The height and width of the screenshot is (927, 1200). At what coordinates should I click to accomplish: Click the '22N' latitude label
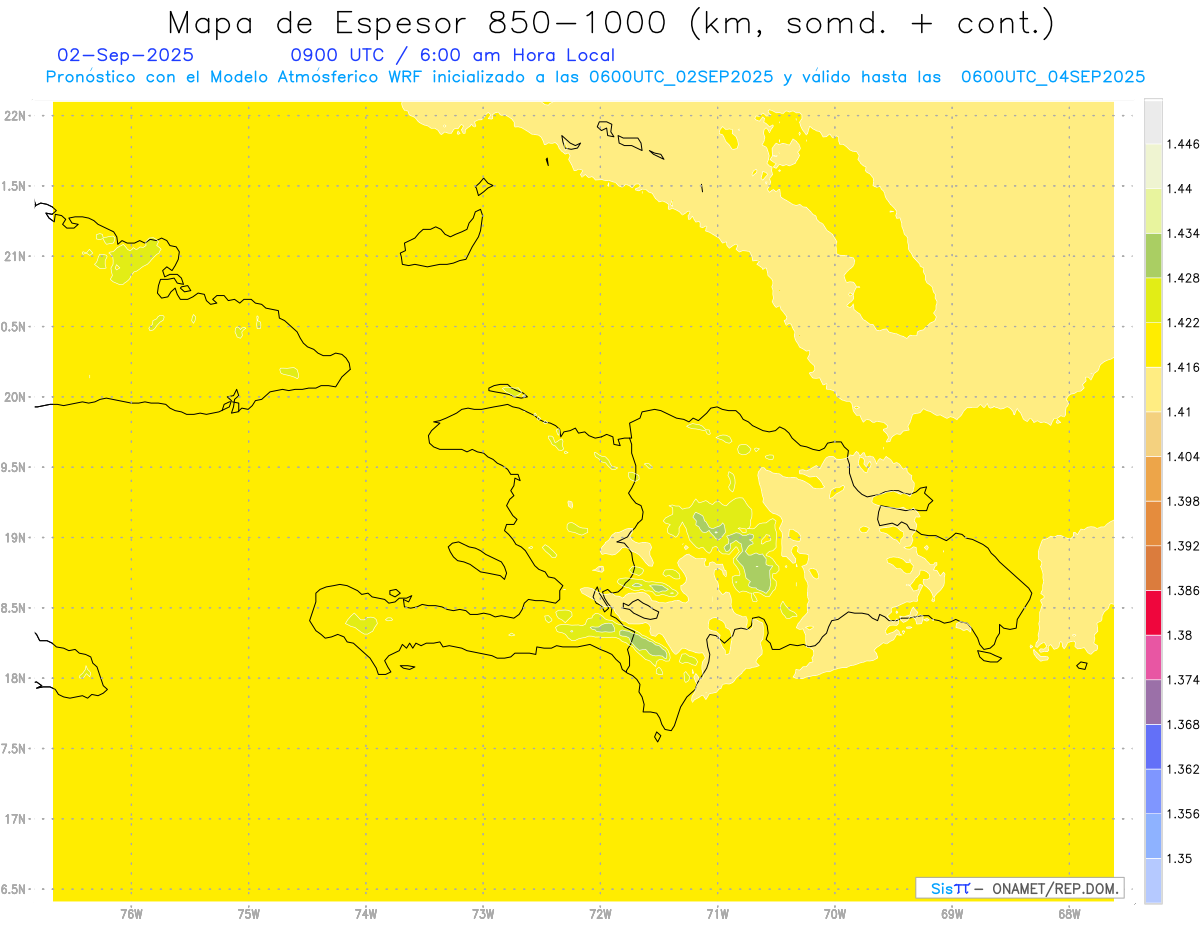click(x=17, y=116)
